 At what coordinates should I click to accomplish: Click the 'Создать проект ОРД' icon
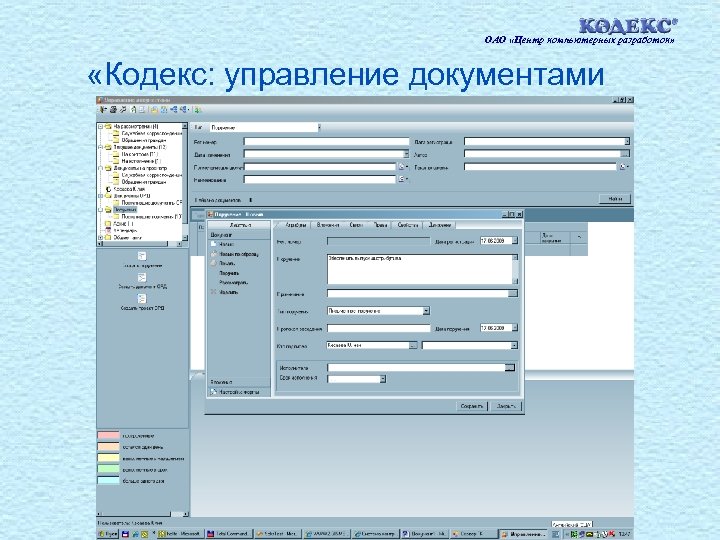[142, 299]
